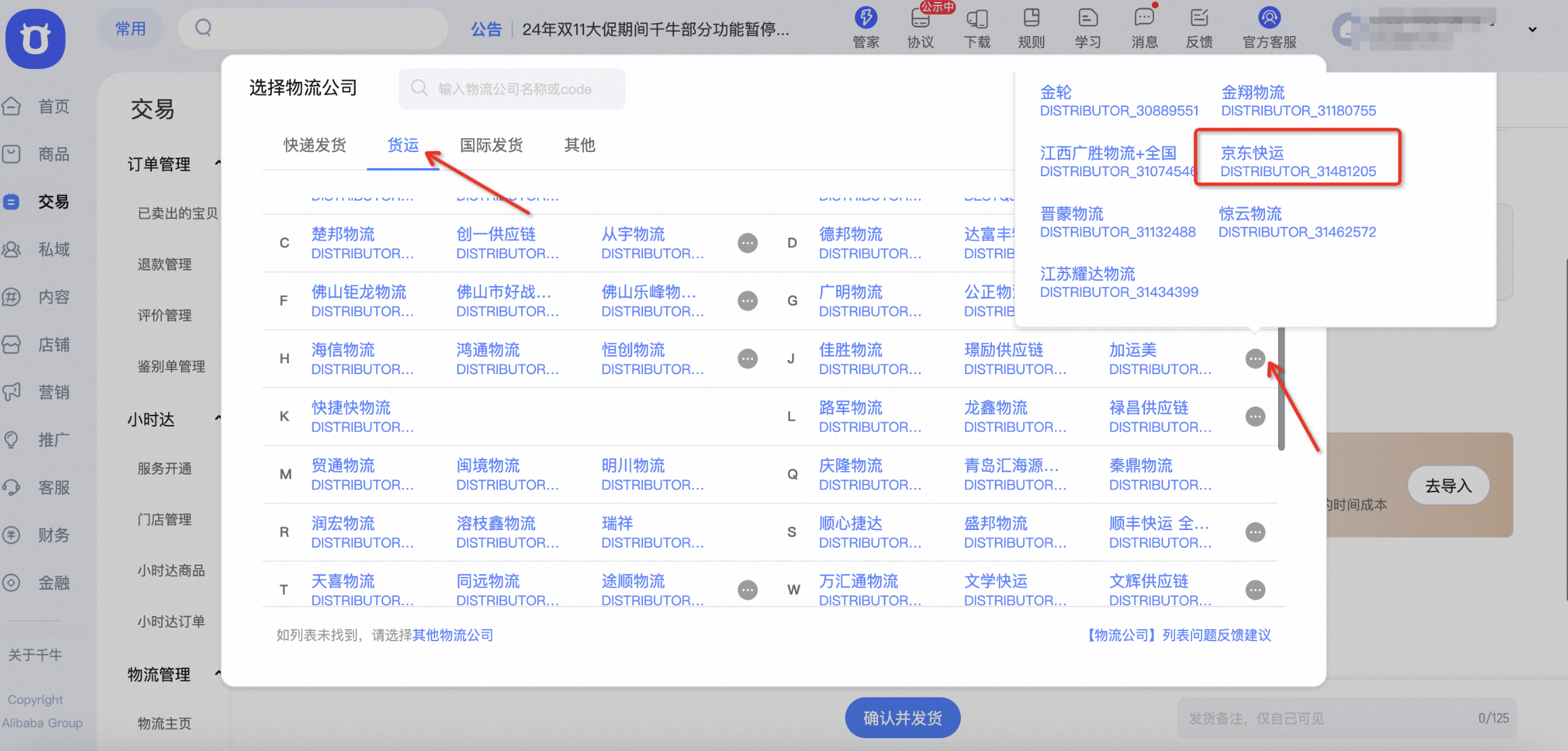Open 已卖出的宝贝 menu item

(x=178, y=214)
